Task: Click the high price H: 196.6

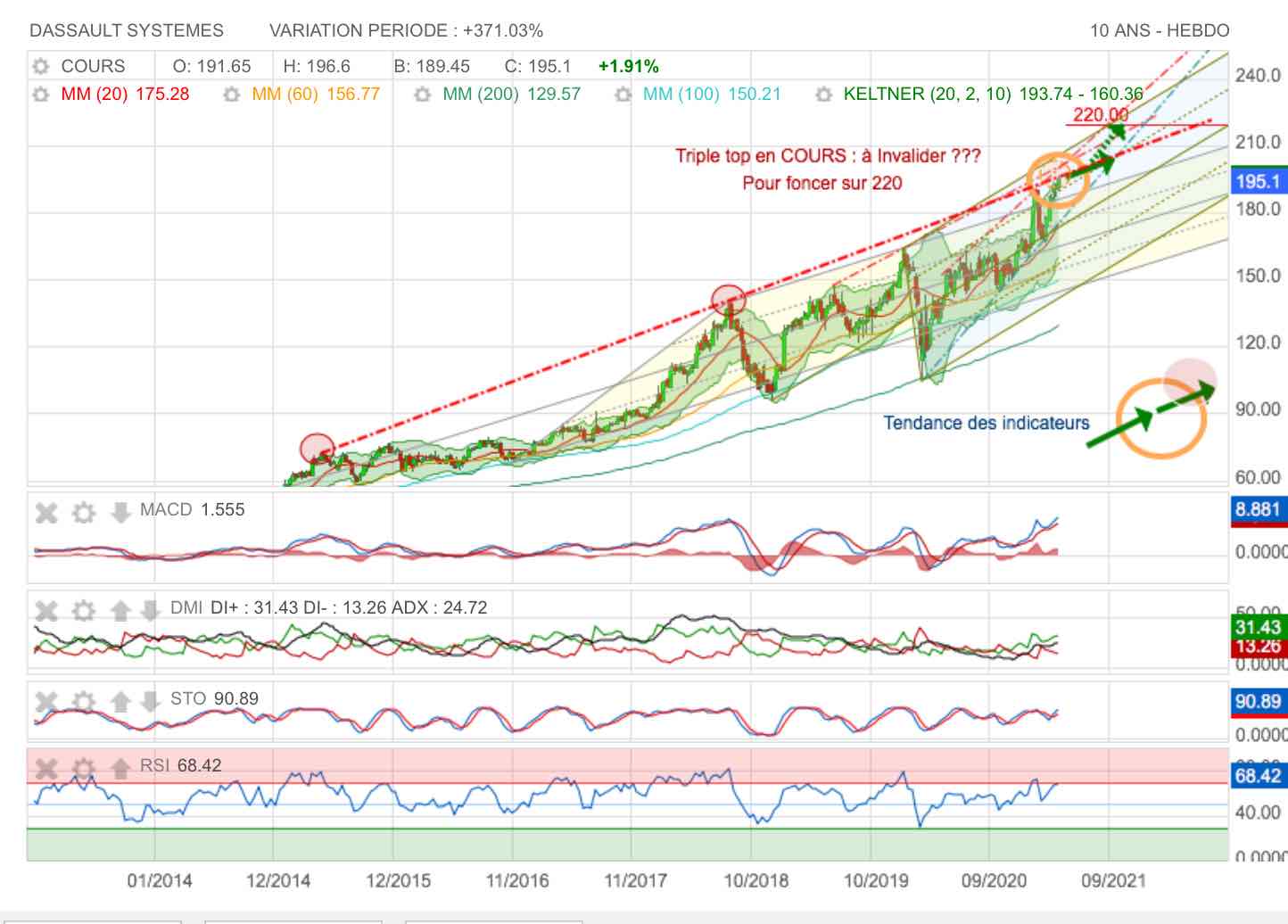Action: tap(317, 67)
